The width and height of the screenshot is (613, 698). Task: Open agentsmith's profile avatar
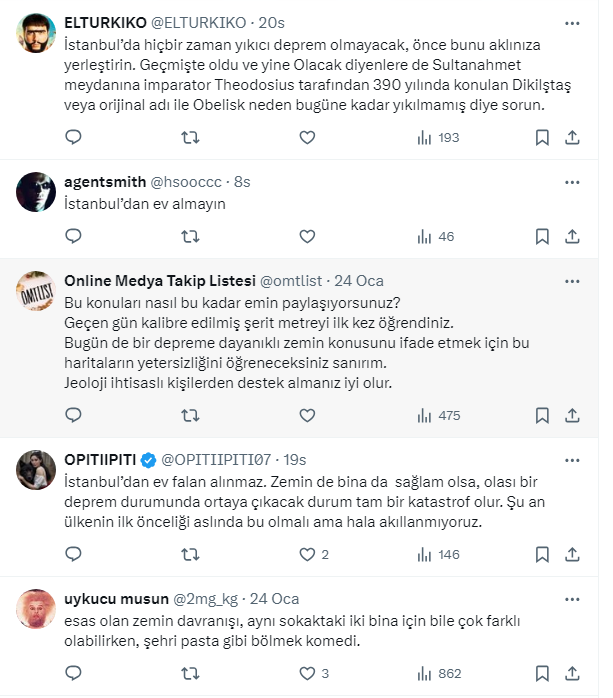coord(37,191)
